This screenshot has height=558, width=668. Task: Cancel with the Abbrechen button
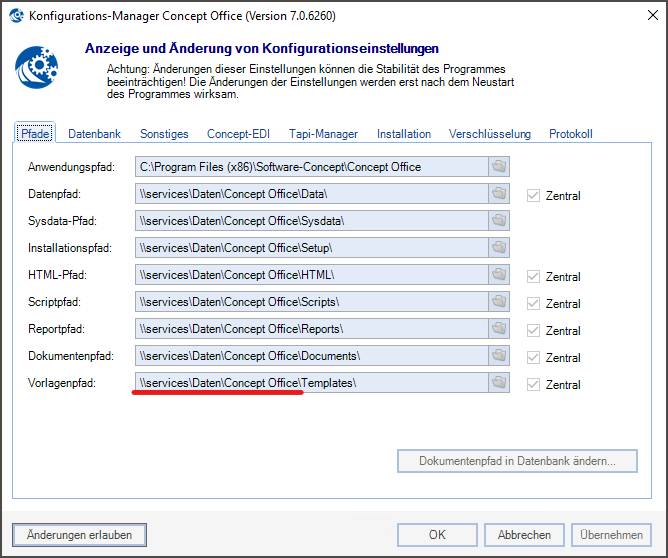point(524,535)
